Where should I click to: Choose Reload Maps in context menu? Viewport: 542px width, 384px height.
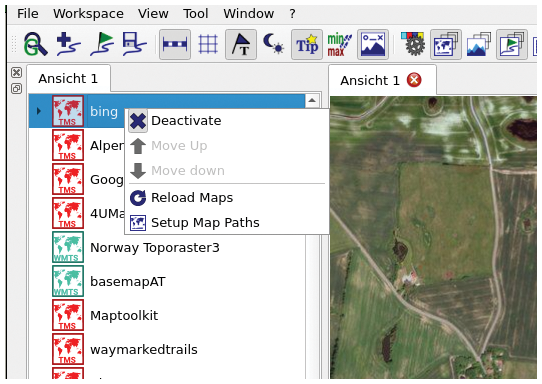coord(226,198)
